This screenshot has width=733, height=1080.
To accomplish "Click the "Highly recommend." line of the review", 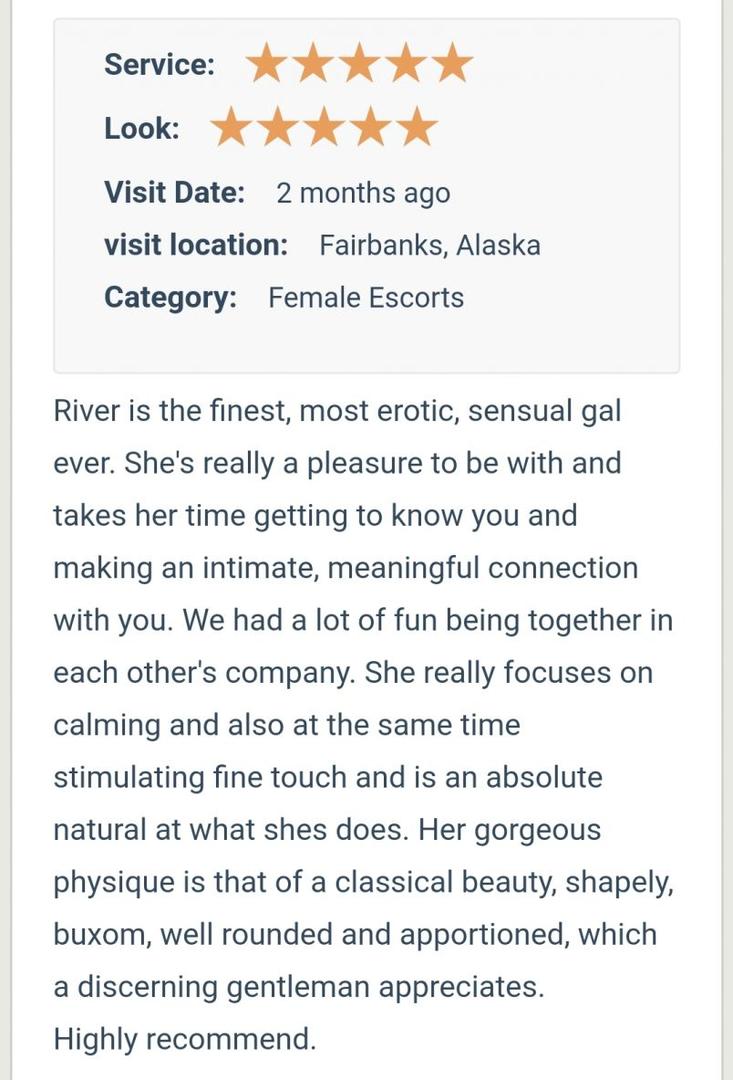I will coord(185,1040).
